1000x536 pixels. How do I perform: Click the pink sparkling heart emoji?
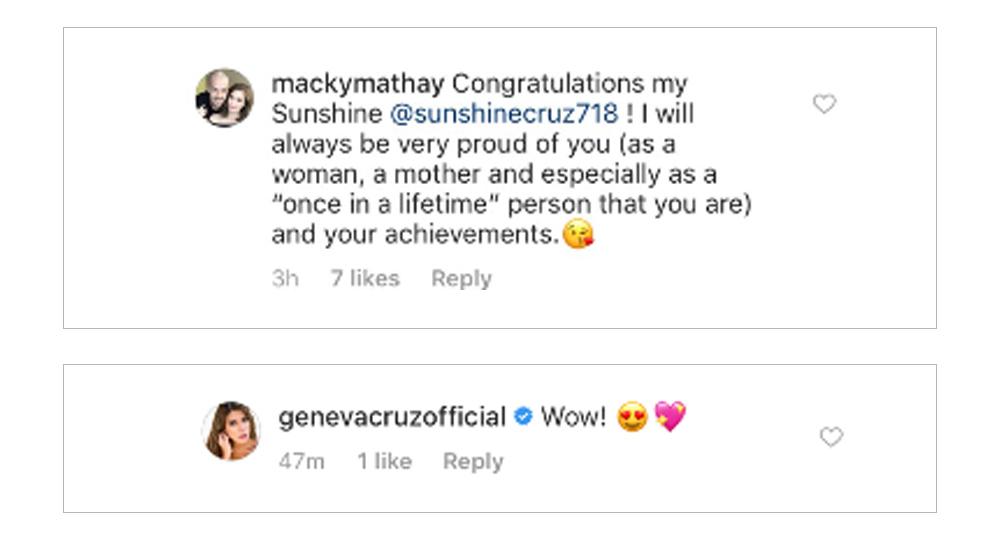pos(670,417)
